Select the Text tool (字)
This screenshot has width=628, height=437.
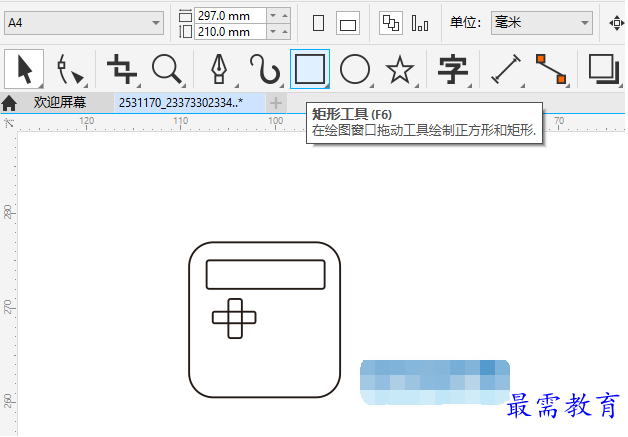tap(453, 69)
